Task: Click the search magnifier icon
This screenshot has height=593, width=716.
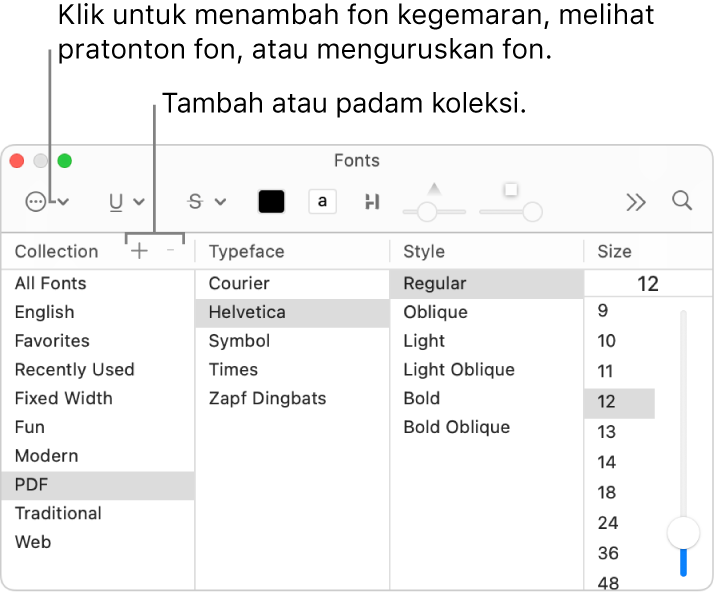Action: click(682, 201)
